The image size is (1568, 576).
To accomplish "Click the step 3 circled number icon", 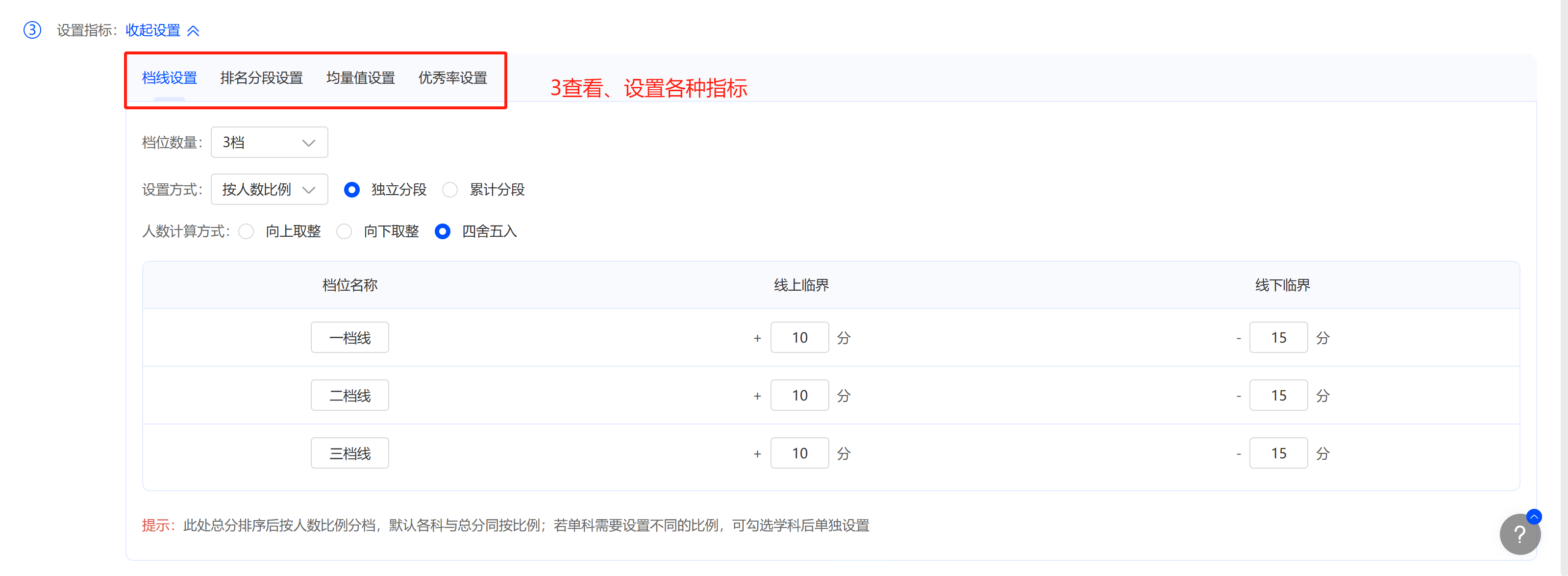I will point(32,30).
